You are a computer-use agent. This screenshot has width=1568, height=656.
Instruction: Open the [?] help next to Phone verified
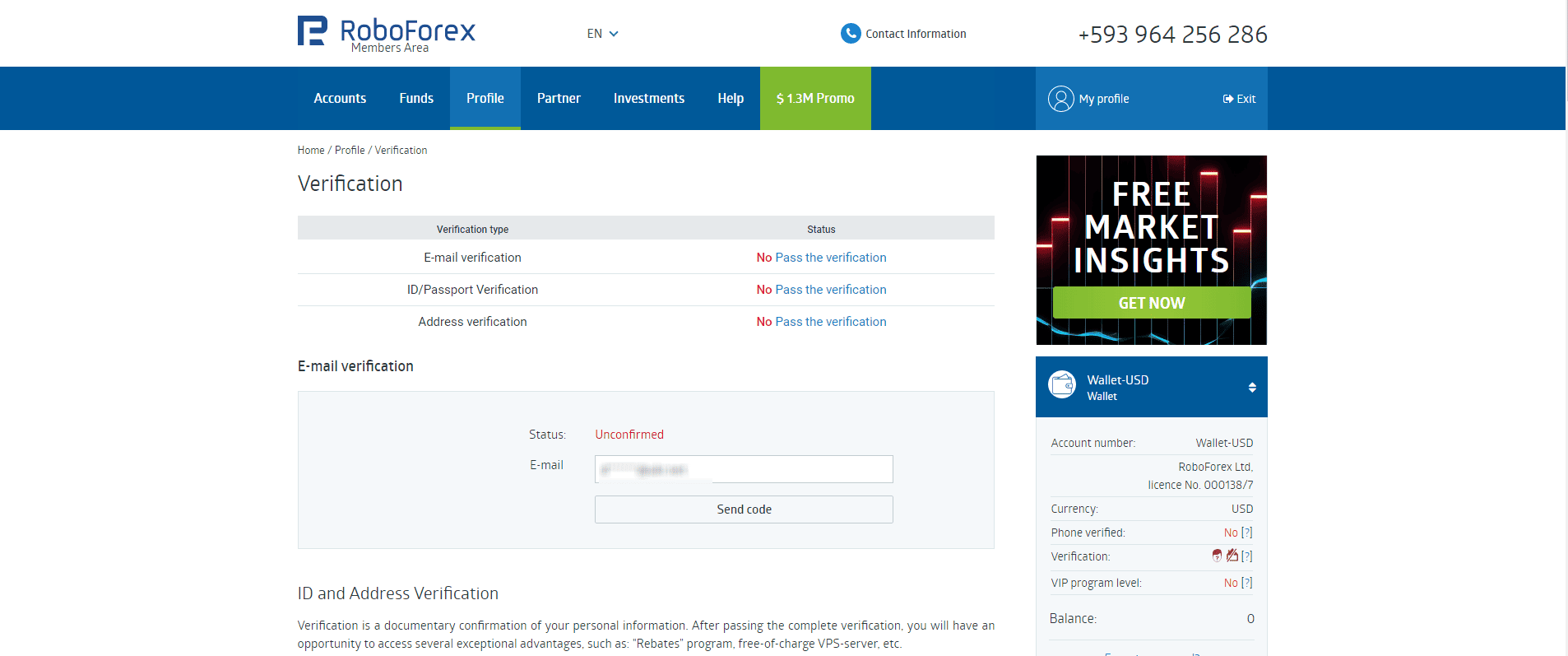[x=1247, y=533]
